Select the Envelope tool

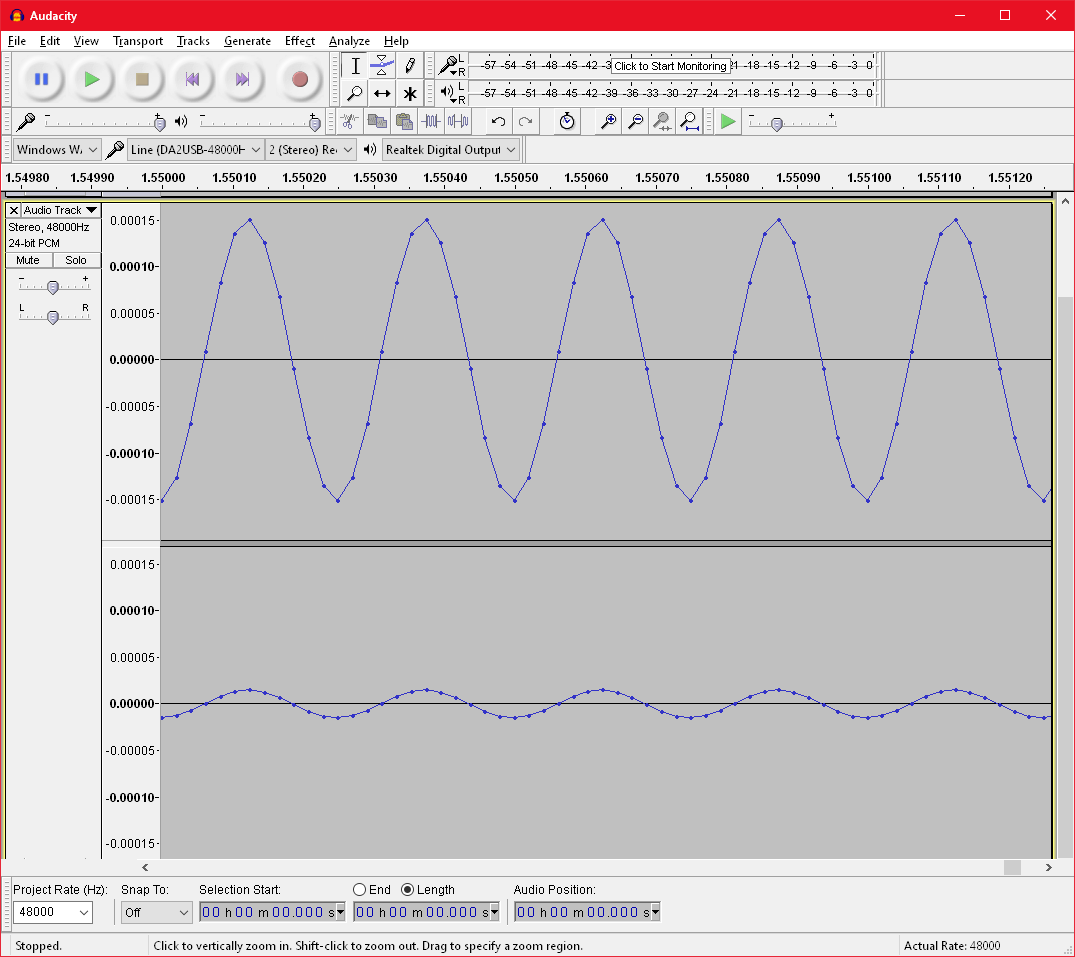pos(381,66)
